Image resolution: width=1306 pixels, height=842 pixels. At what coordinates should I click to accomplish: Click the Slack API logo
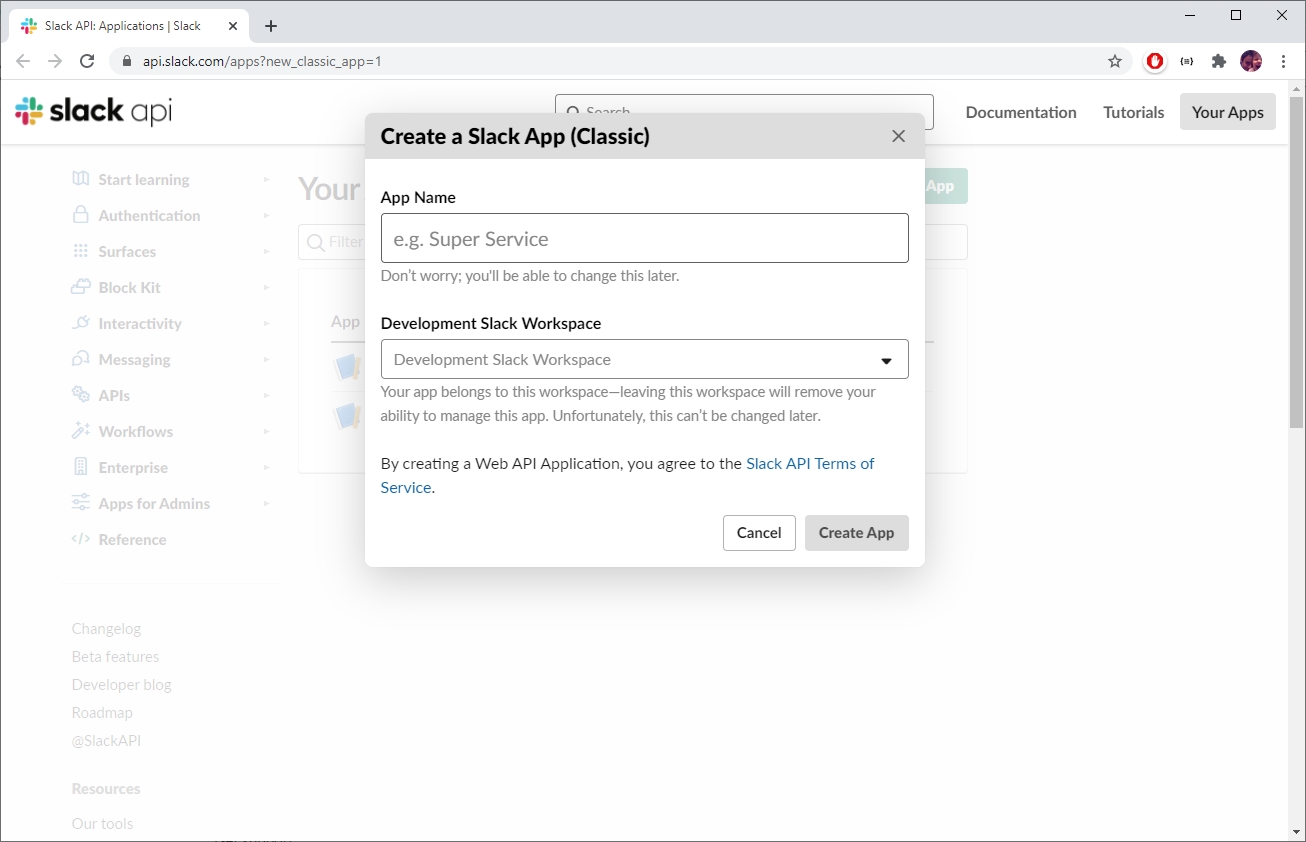coord(94,111)
